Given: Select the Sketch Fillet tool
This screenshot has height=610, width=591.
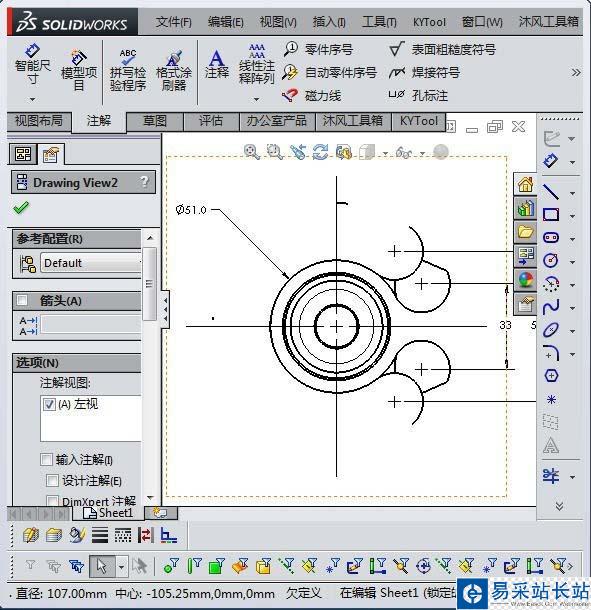Looking at the screenshot, I should pos(551,353).
